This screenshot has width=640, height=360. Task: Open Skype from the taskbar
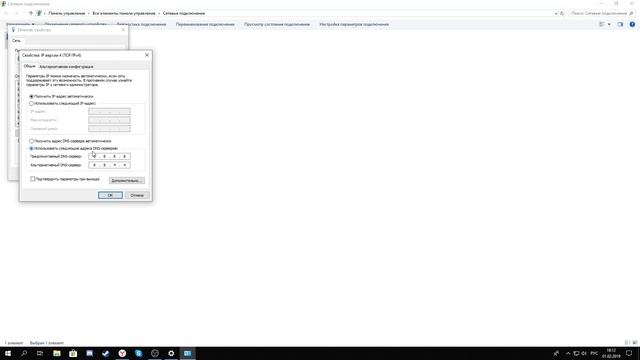click(x=138, y=353)
